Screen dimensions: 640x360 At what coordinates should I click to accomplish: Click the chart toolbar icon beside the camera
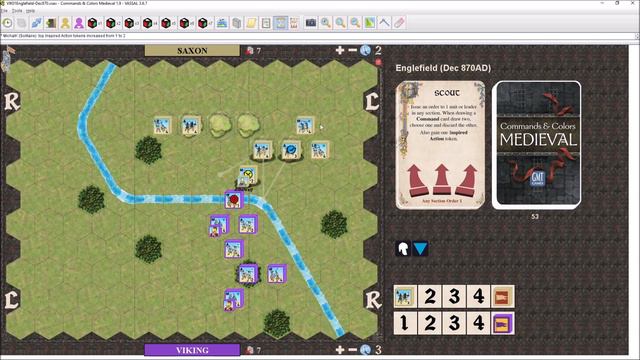click(294, 23)
